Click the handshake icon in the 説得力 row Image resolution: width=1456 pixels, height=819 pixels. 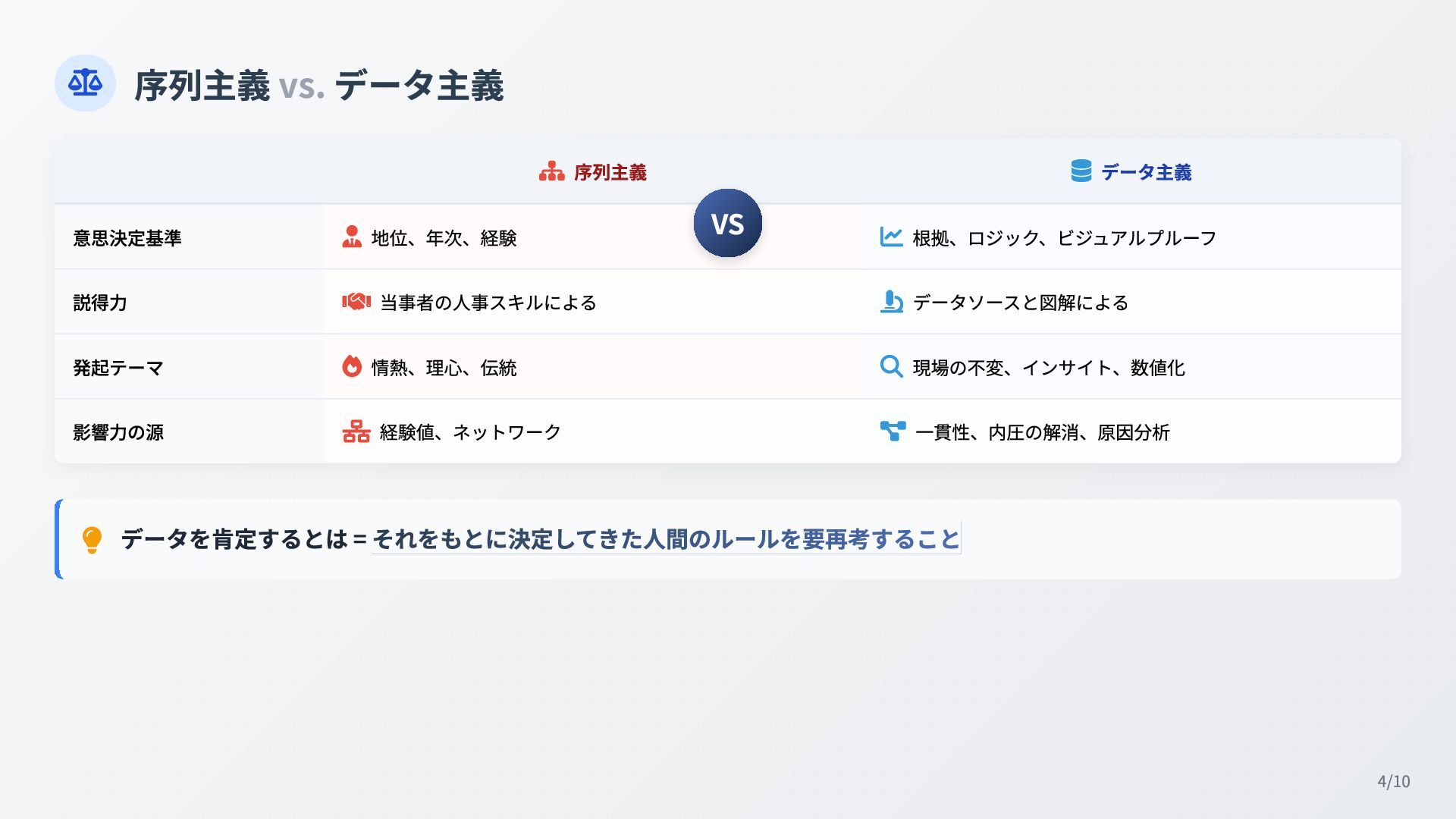click(356, 302)
